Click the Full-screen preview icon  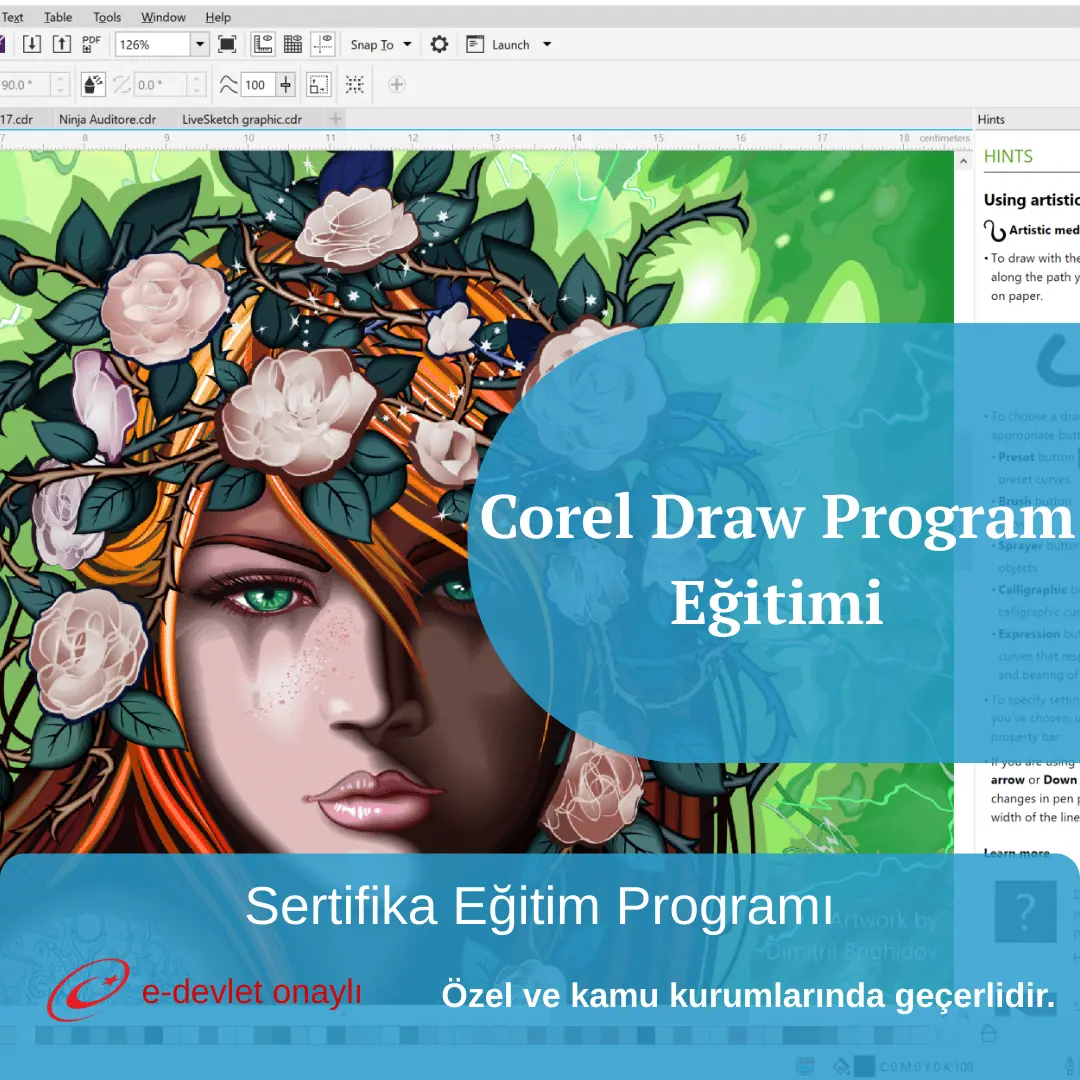pyautogui.click(x=227, y=45)
